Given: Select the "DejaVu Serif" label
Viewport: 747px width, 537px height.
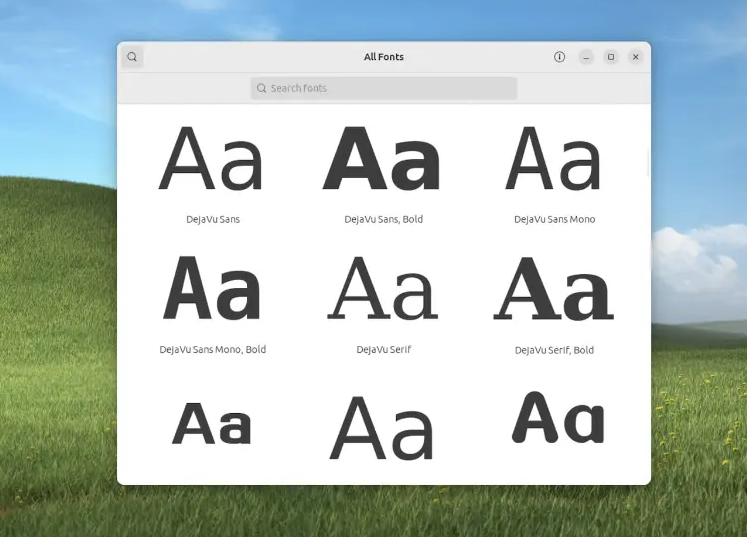Looking at the screenshot, I should click(384, 350).
